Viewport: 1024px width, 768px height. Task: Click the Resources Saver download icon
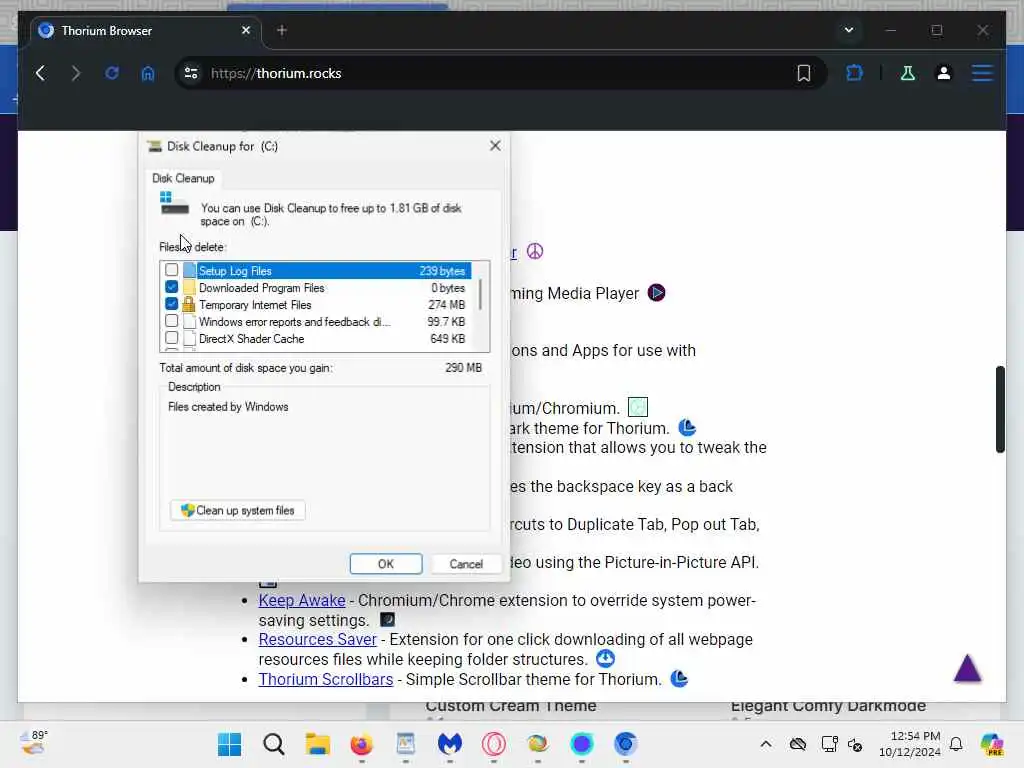pyautogui.click(x=605, y=658)
